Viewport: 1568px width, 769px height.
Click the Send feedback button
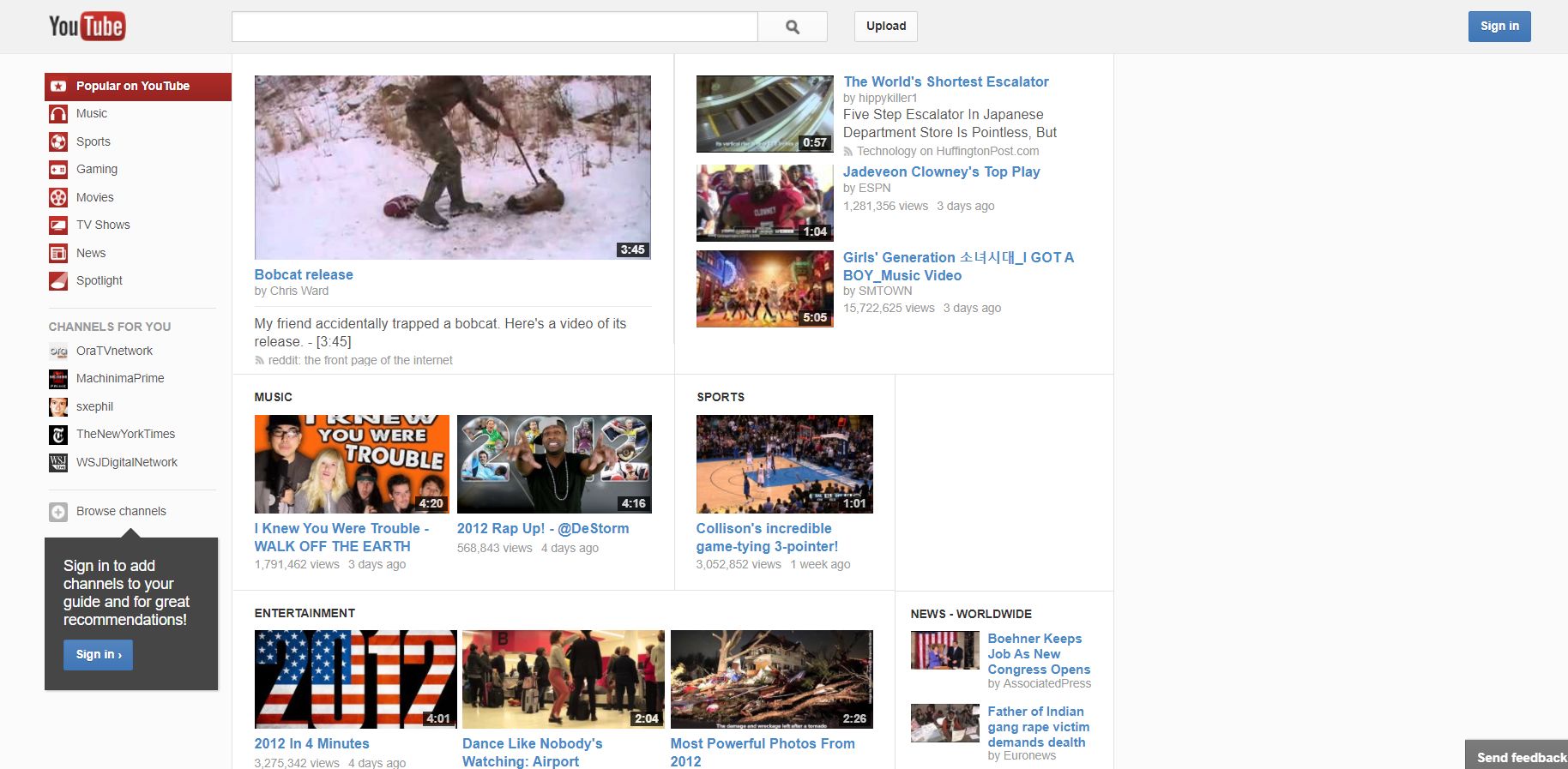coord(1517,754)
